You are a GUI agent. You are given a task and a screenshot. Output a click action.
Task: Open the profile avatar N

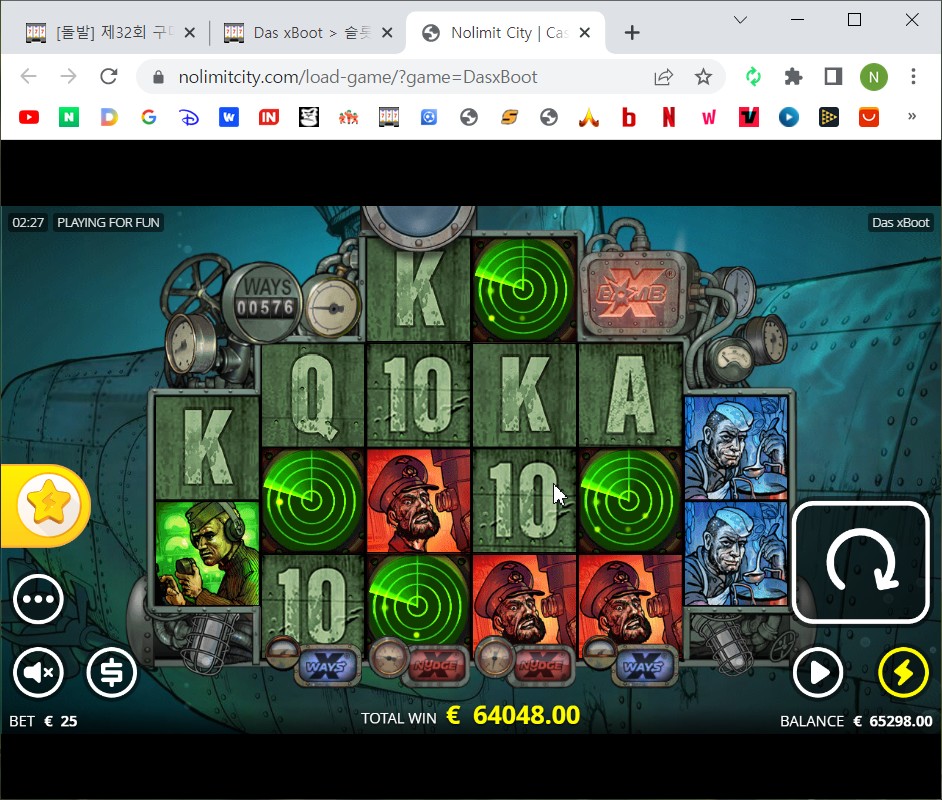pyautogui.click(x=874, y=77)
